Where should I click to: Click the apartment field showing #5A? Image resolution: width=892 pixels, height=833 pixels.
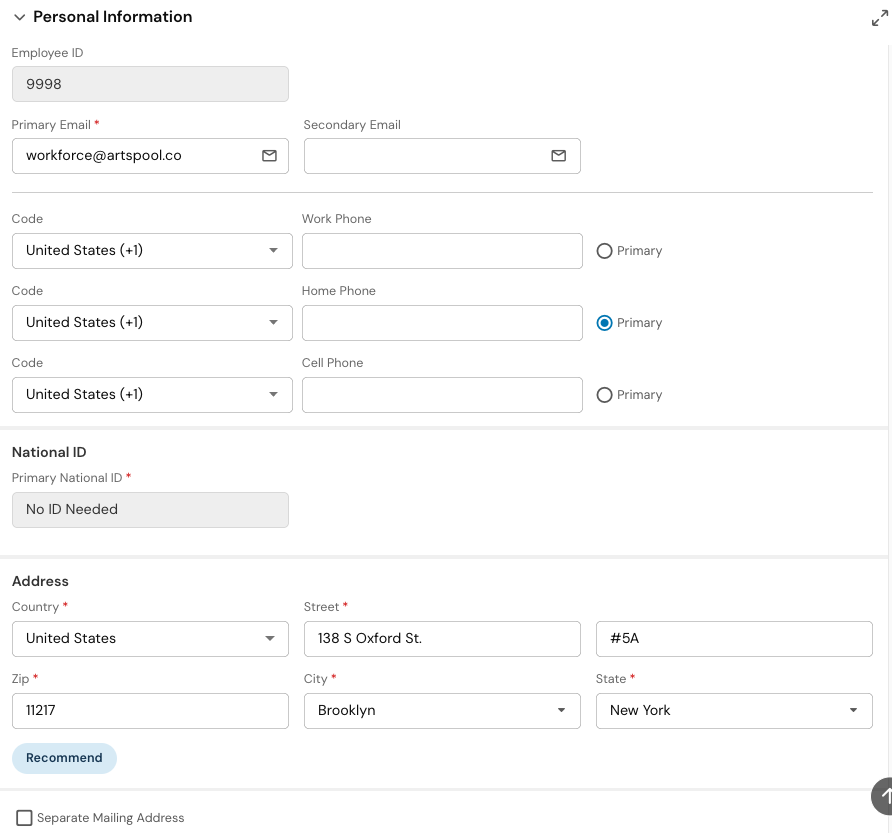pyautogui.click(x=734, y=639)
